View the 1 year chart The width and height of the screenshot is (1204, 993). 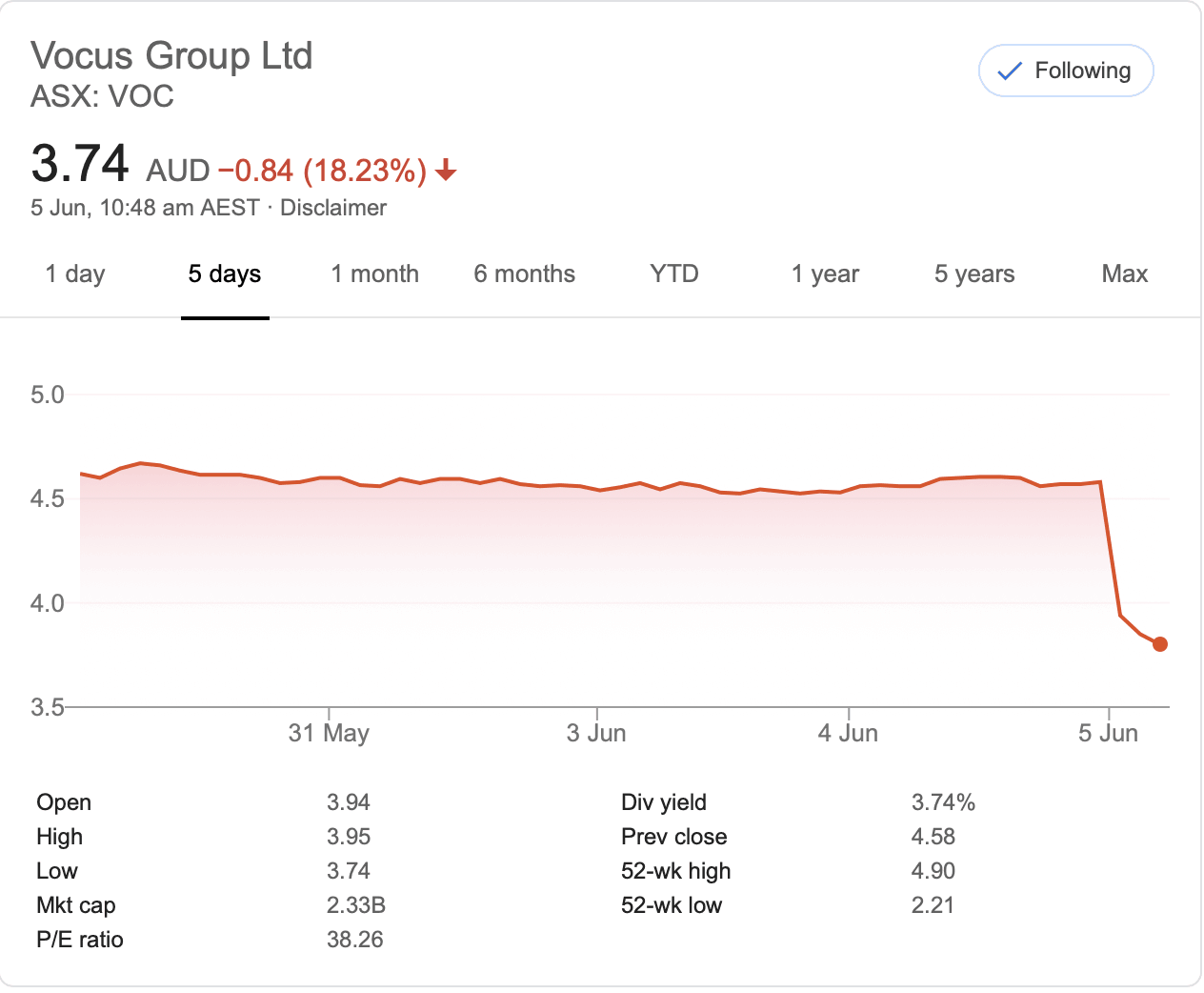point(825,274)
